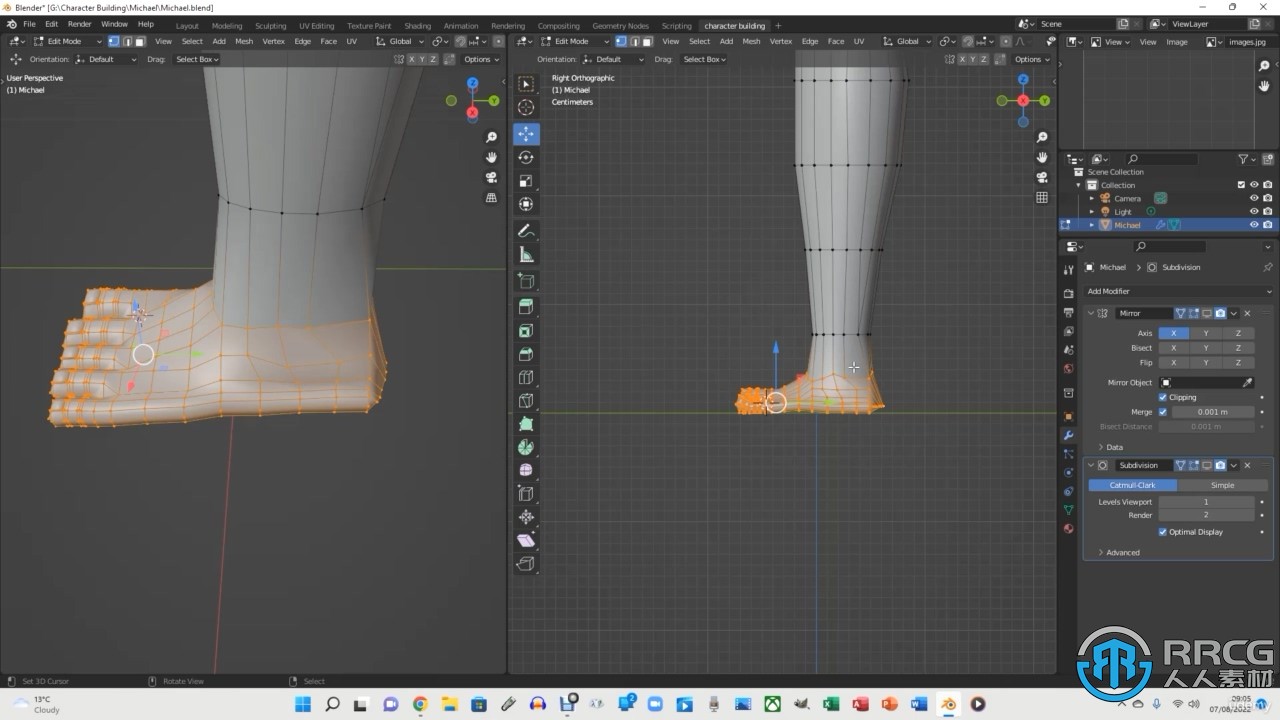Click the Render levels value field
Image resolution: width=1280 pixels, height=720 pixels.
click(1206, 515)
